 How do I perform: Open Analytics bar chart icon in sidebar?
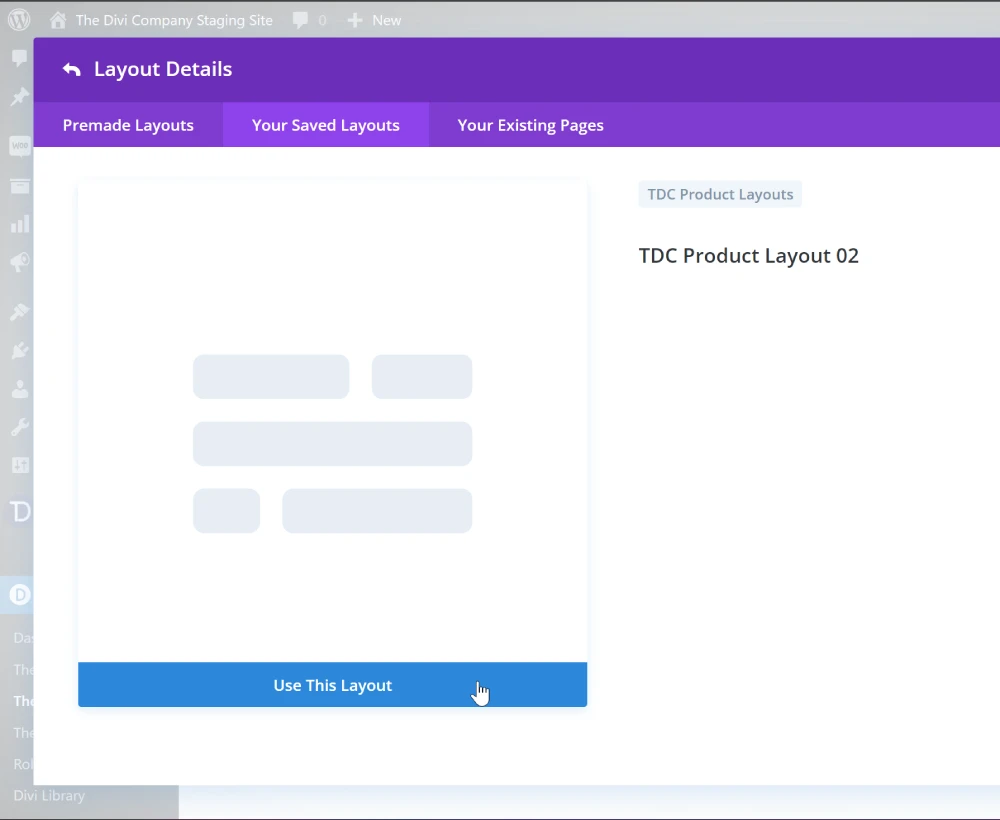pyautogui.click(x=19, y=223)
